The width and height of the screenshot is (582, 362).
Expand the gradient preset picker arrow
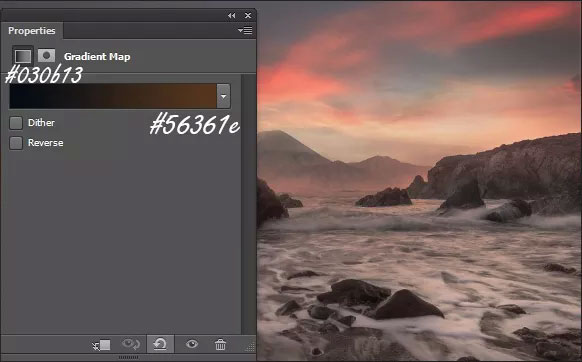pos(223,96)
